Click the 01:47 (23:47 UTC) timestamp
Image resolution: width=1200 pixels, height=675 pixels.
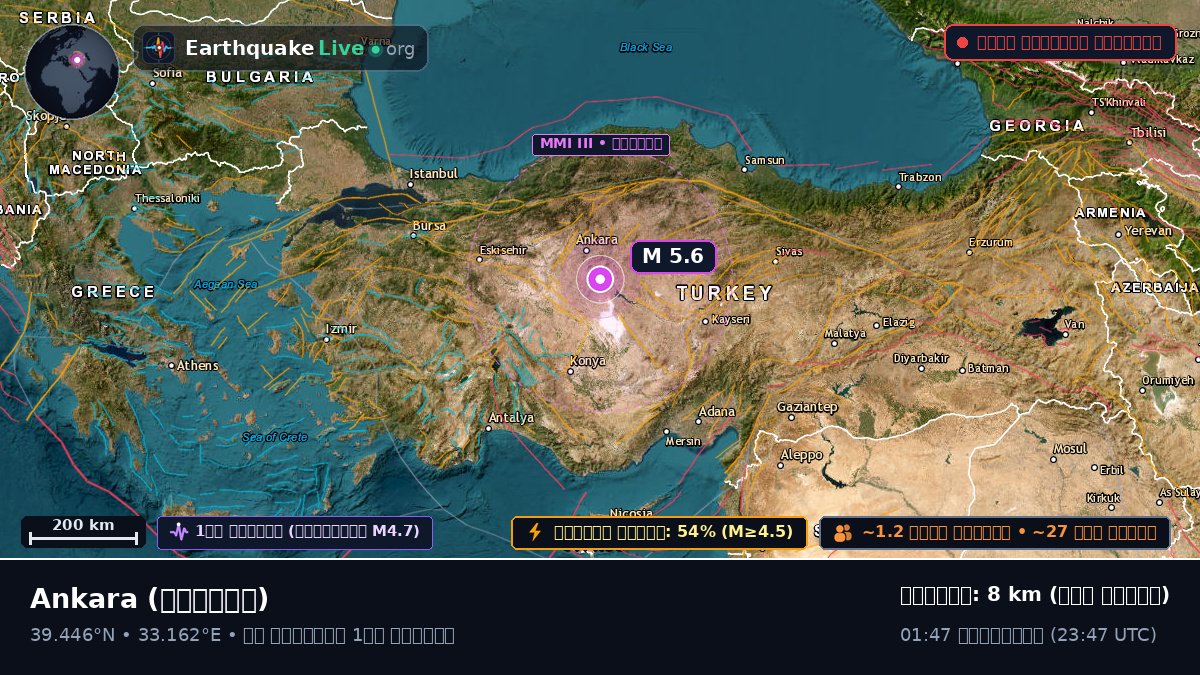click(1028, 635)
